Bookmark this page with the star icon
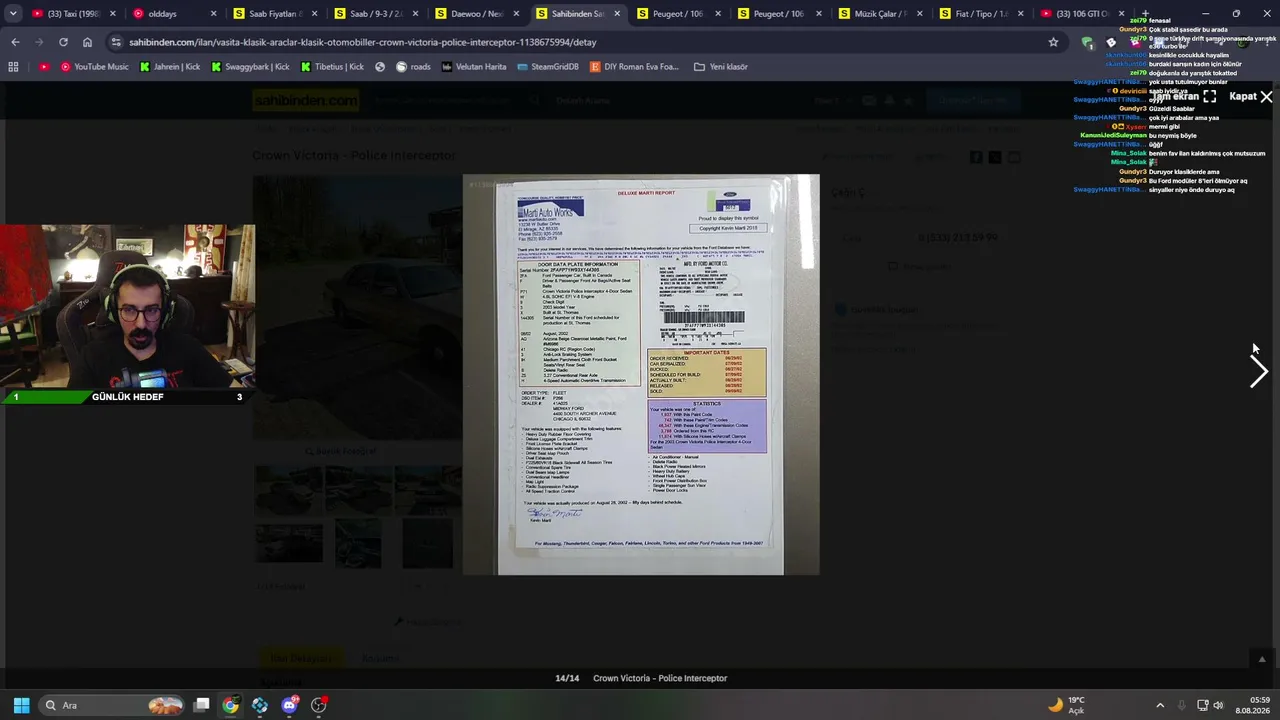The height and width of the screenshot is (720, 1280). pos(1053,42)
